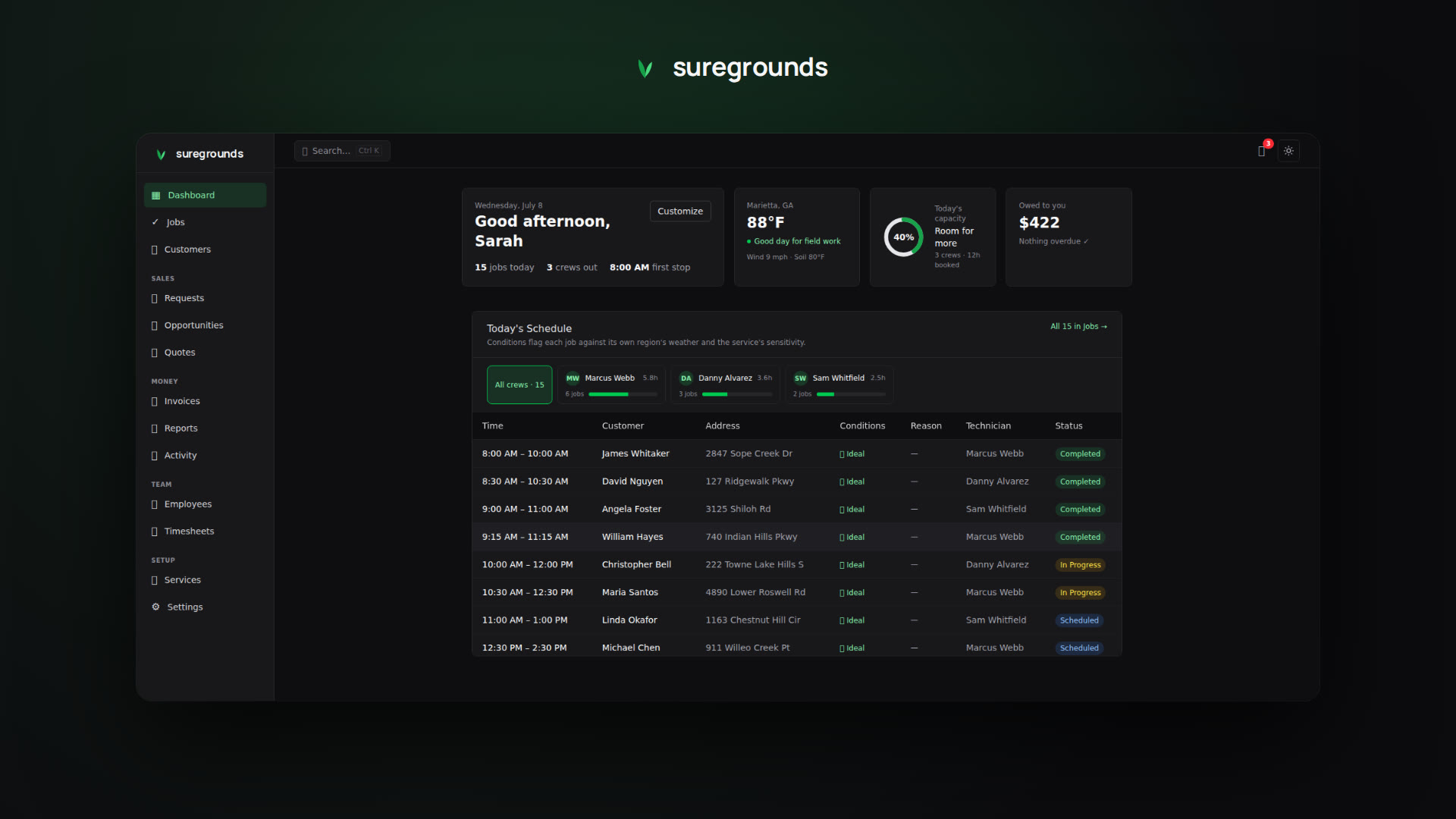Click address 4890 Lower Roswell Rd
Viewport: 1456px width, 819px height.
click(755, 592)
